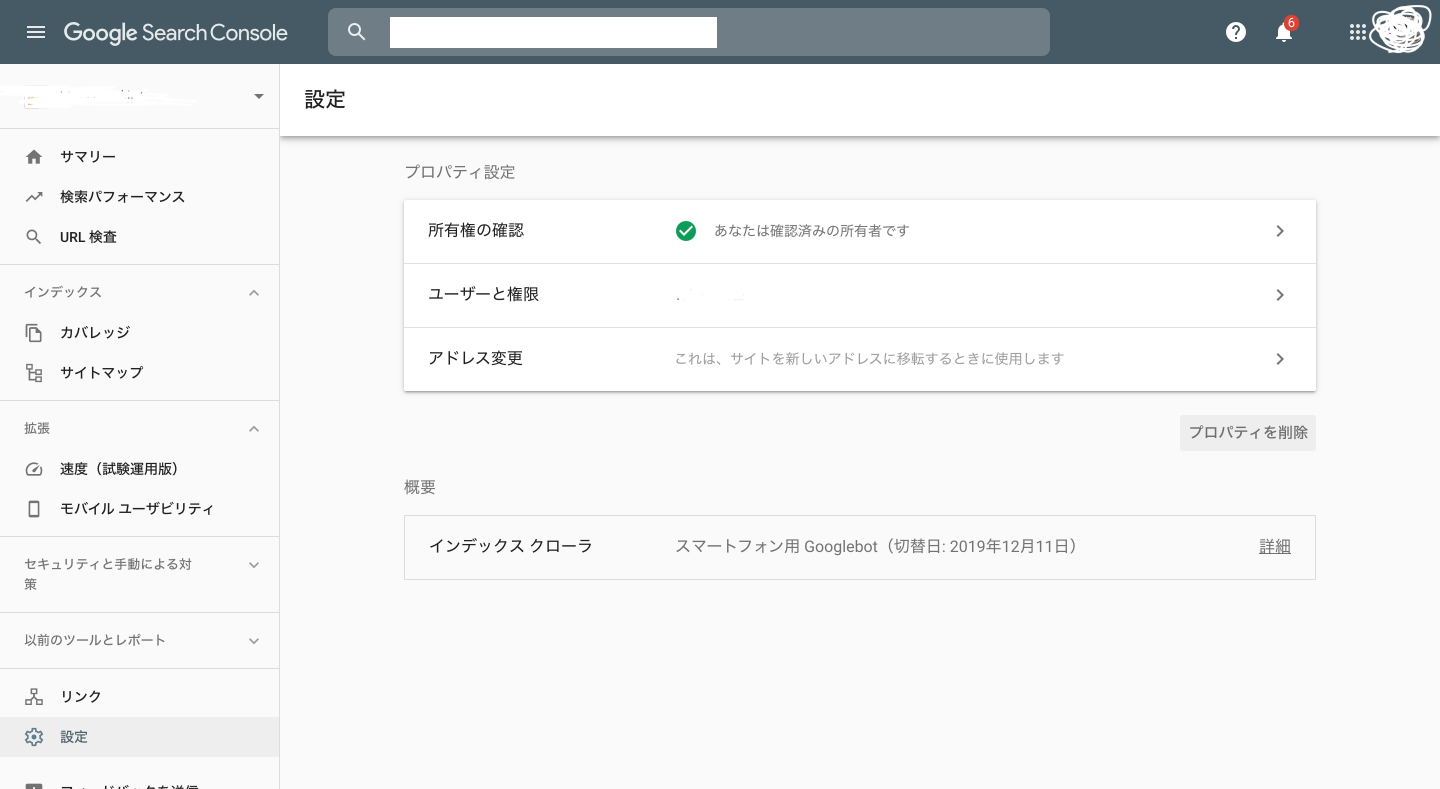Open カバレッジ report in sidebar

(95, 333)
